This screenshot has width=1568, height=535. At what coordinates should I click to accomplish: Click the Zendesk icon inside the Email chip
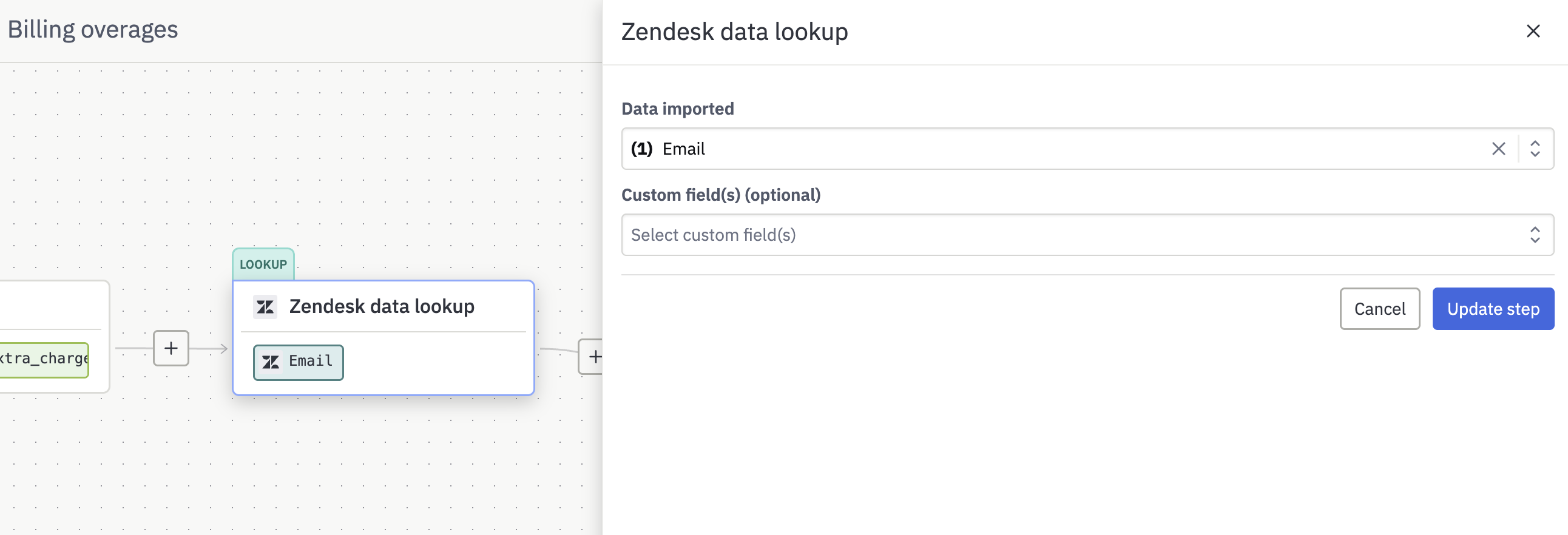coord(270,362)
